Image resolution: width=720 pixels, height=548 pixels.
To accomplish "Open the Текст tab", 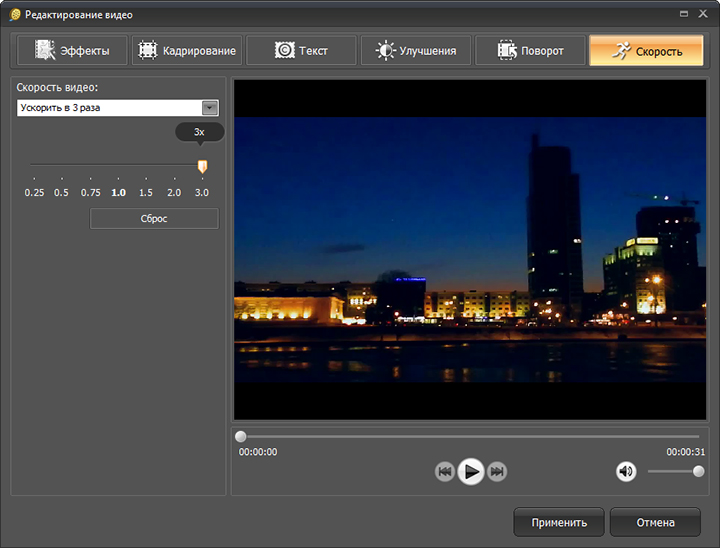I will (301, 51).
